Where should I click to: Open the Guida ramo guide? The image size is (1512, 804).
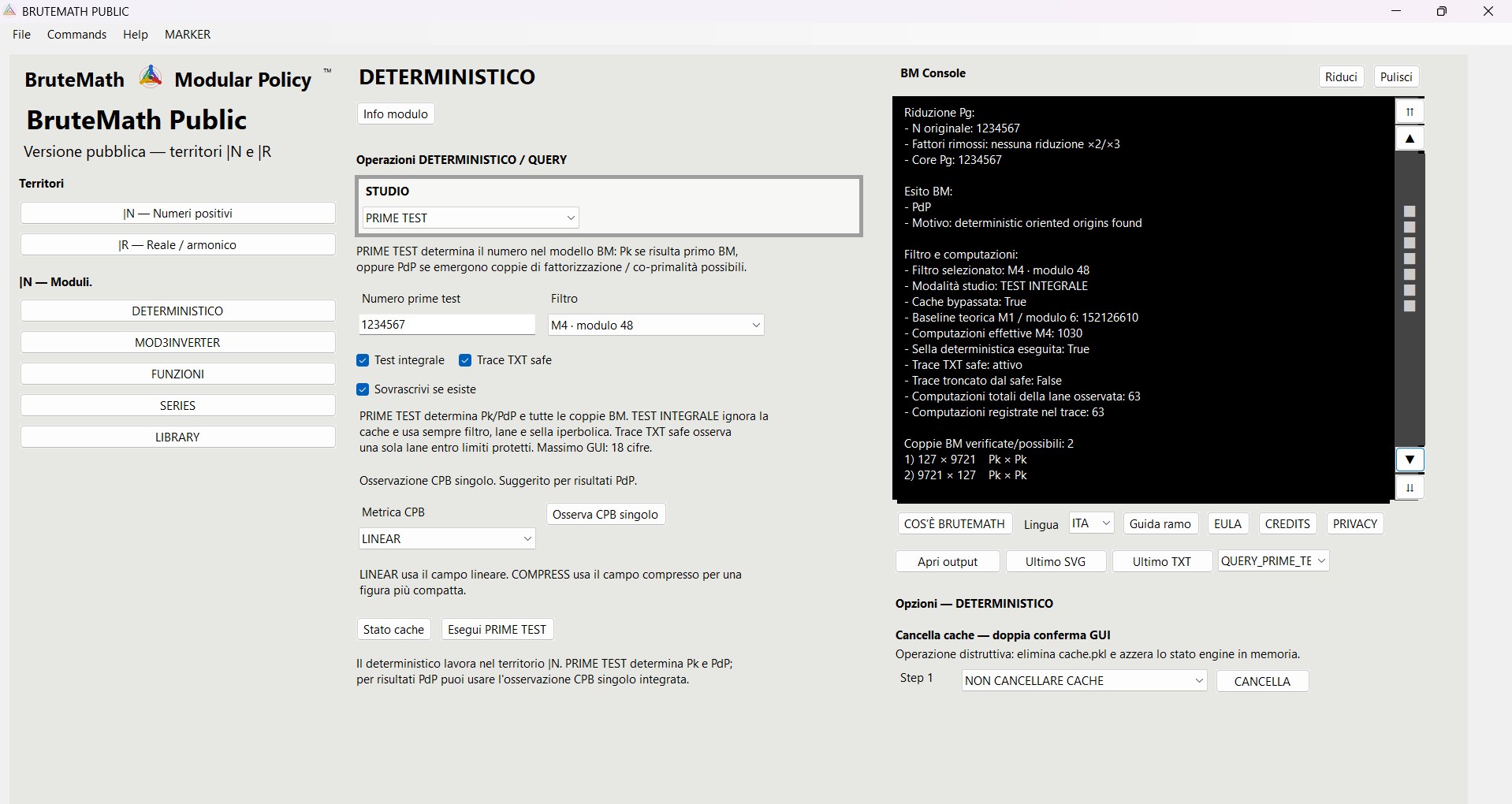tap(1160, 523)
